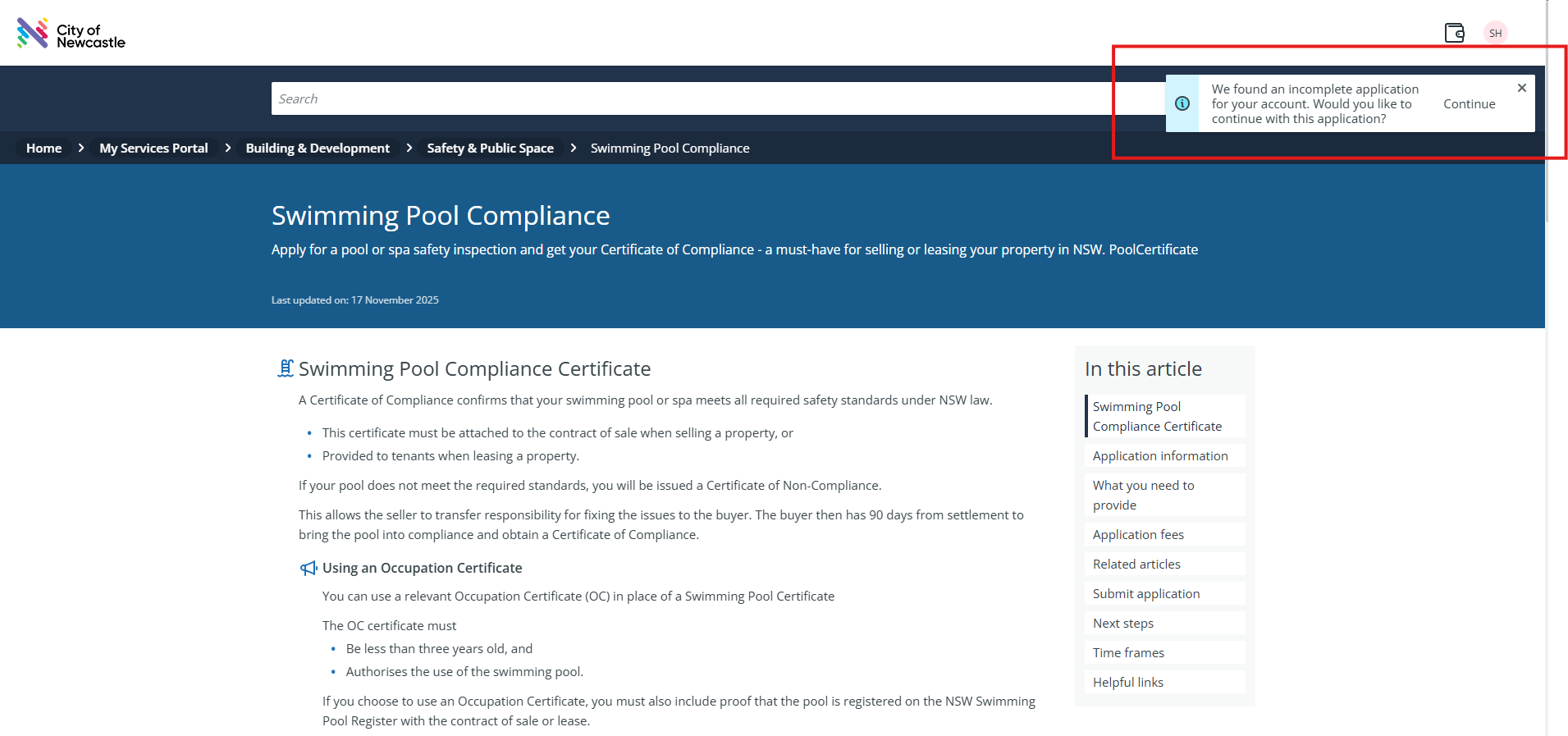Open the SH user profile avatar
1568x736 pixels.
point(1495,33)
